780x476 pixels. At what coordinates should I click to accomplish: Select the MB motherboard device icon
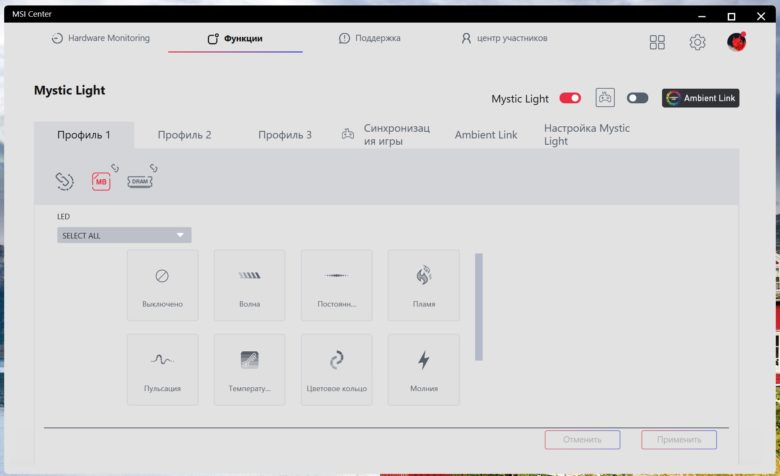tap(101, 182)
